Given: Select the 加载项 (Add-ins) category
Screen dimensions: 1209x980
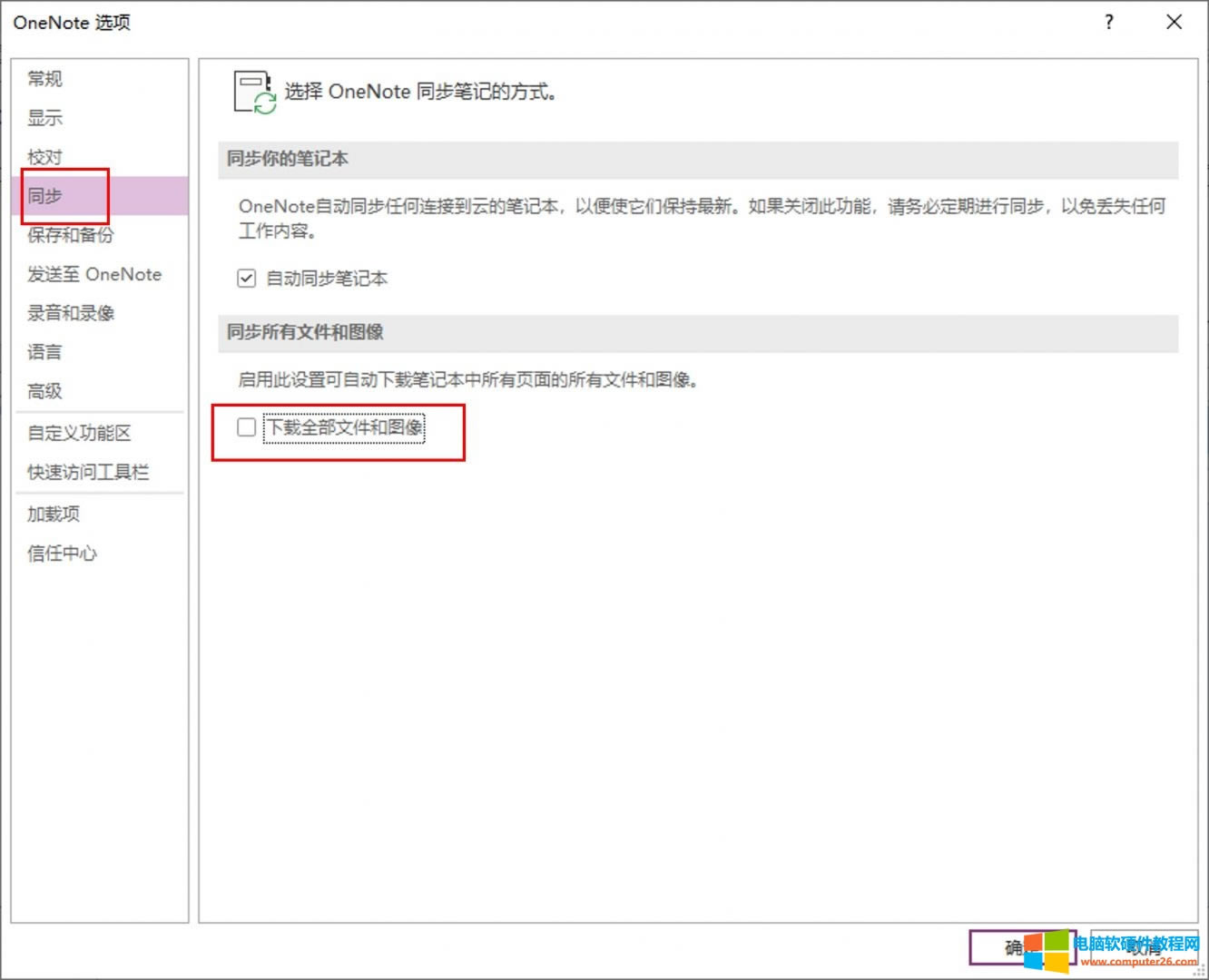Looking at the screenshot, I should tap(54, 514).
